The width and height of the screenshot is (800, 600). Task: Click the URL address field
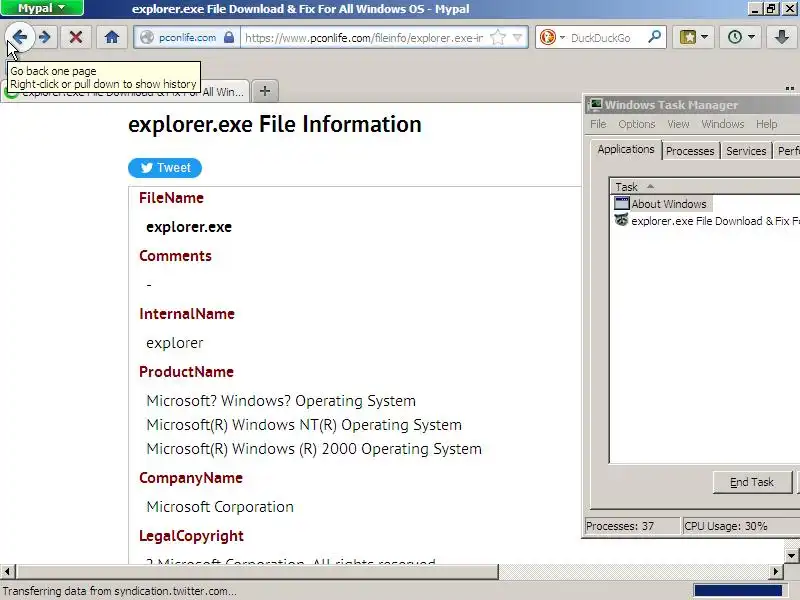tap(364, 38)
